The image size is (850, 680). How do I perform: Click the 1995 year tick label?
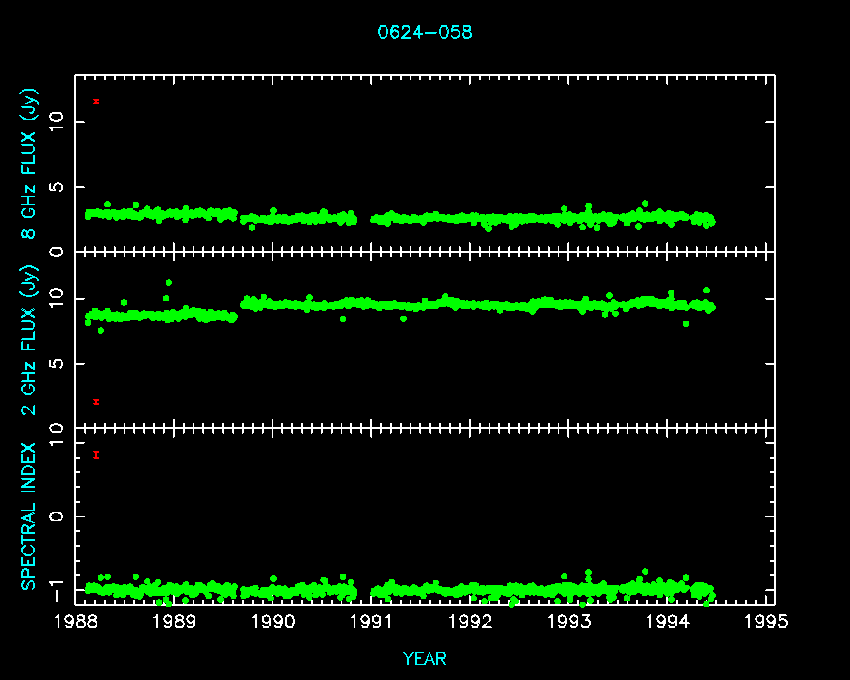click(x=768, y=621)
